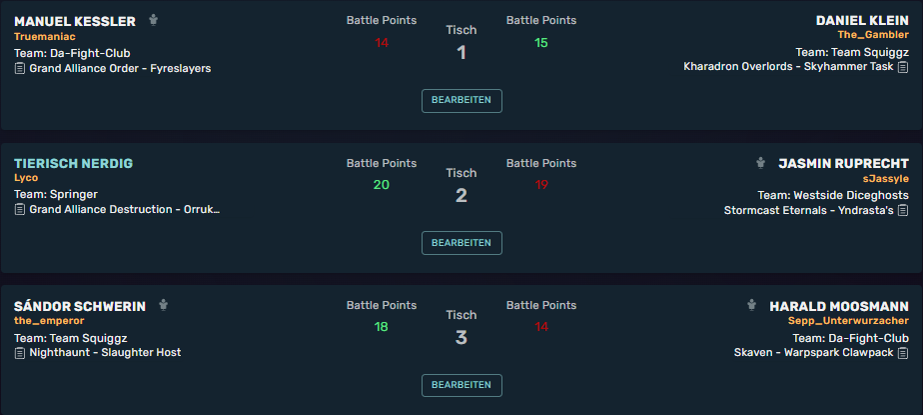Screen dimensions: 923x415
Task: Click Bearbeiten button for Tisch 1
Action: point(462,101)
